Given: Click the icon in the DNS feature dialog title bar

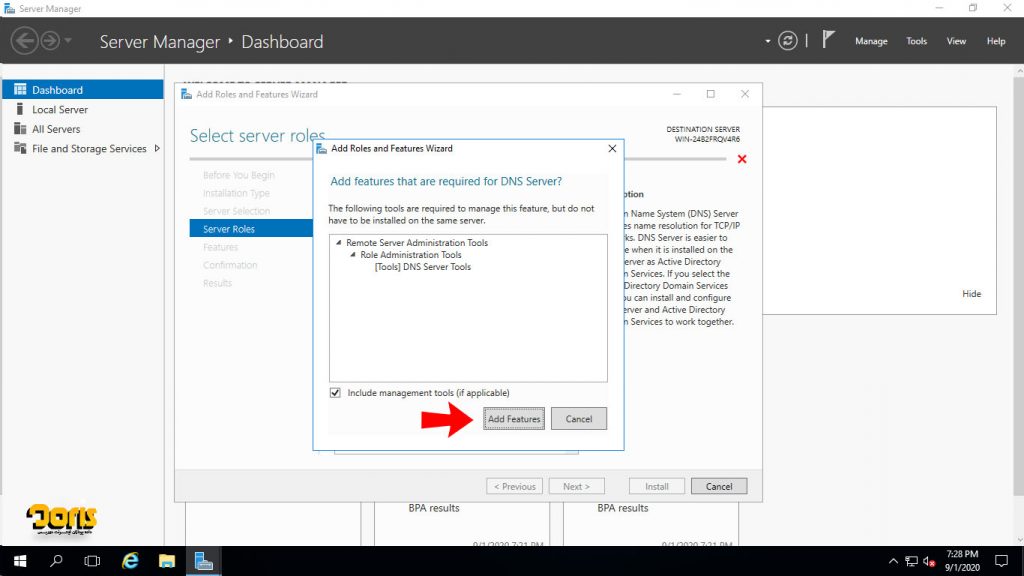Looking at the screenshot, I should [x=321, y=148].
